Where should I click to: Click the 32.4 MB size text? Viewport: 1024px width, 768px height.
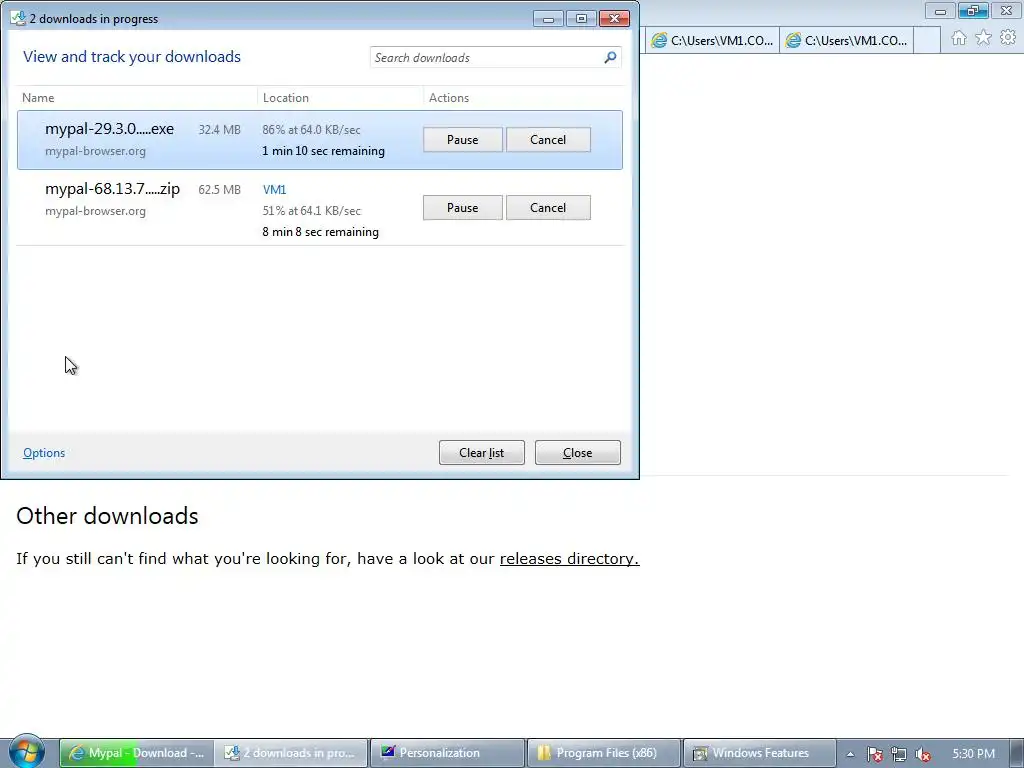coord(219,130)
